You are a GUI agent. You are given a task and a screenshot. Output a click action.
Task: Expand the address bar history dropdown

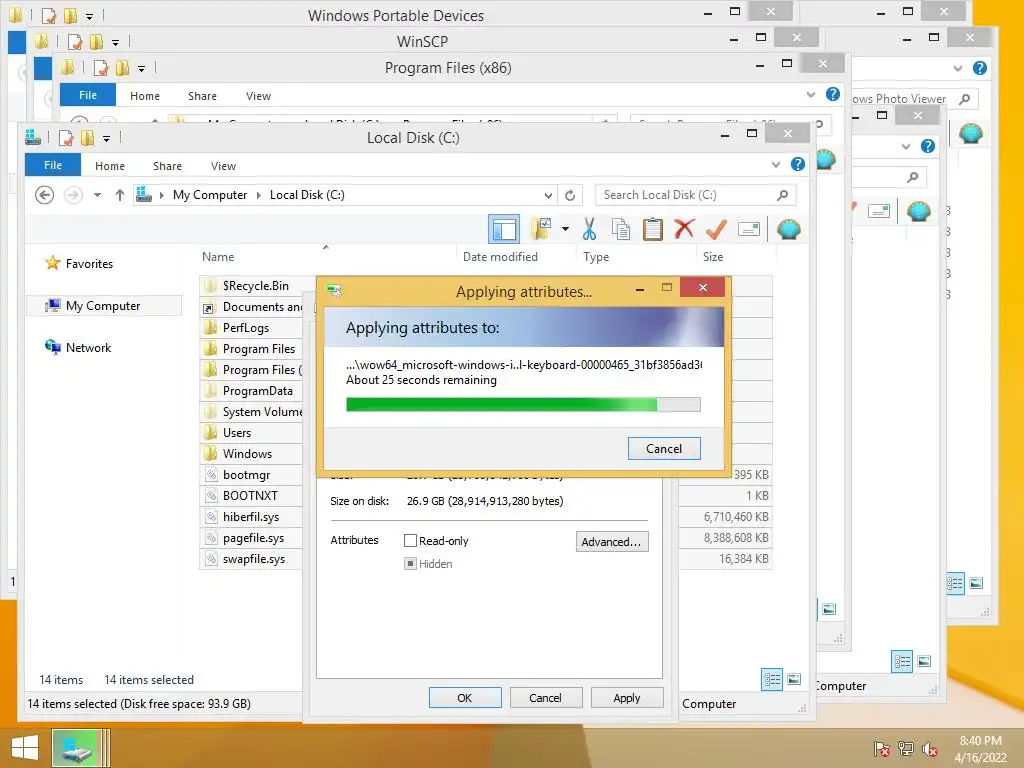click(x=548, y=195)
